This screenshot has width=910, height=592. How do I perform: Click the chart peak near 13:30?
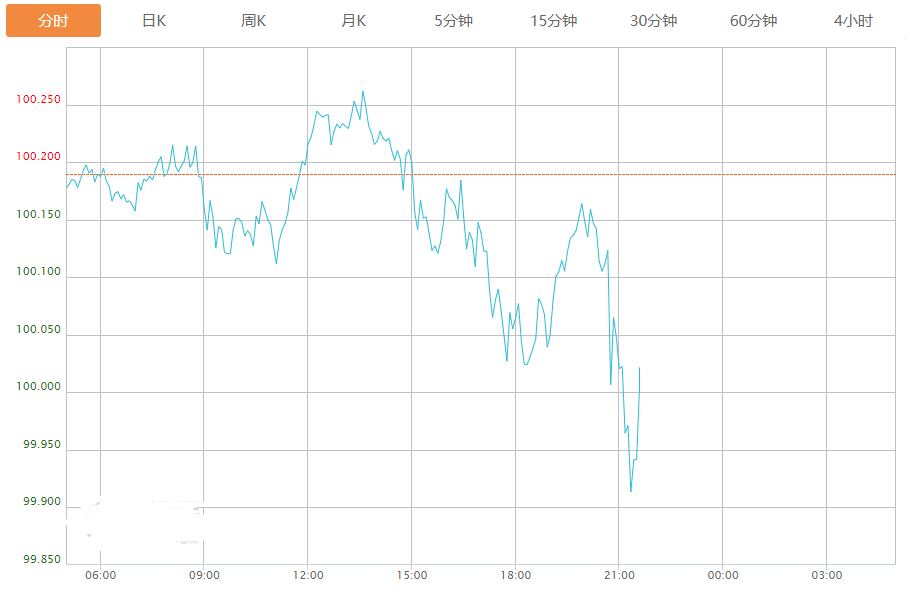pos(362,92)
